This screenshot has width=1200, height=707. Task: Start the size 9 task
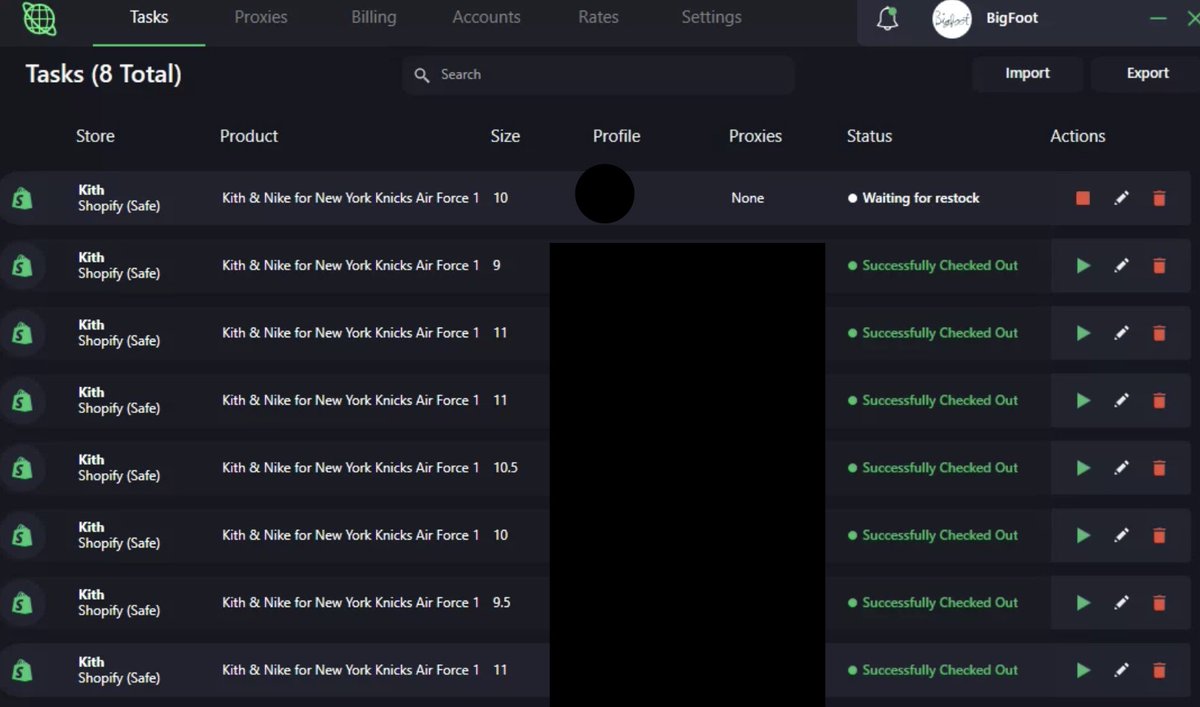(1083, 266)
